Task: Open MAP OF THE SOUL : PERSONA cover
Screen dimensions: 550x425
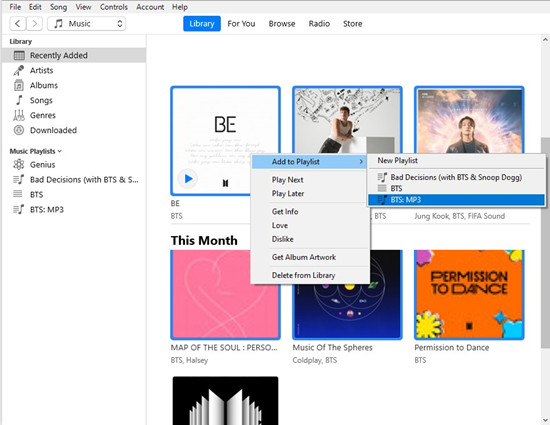Action: click(225, 295)
